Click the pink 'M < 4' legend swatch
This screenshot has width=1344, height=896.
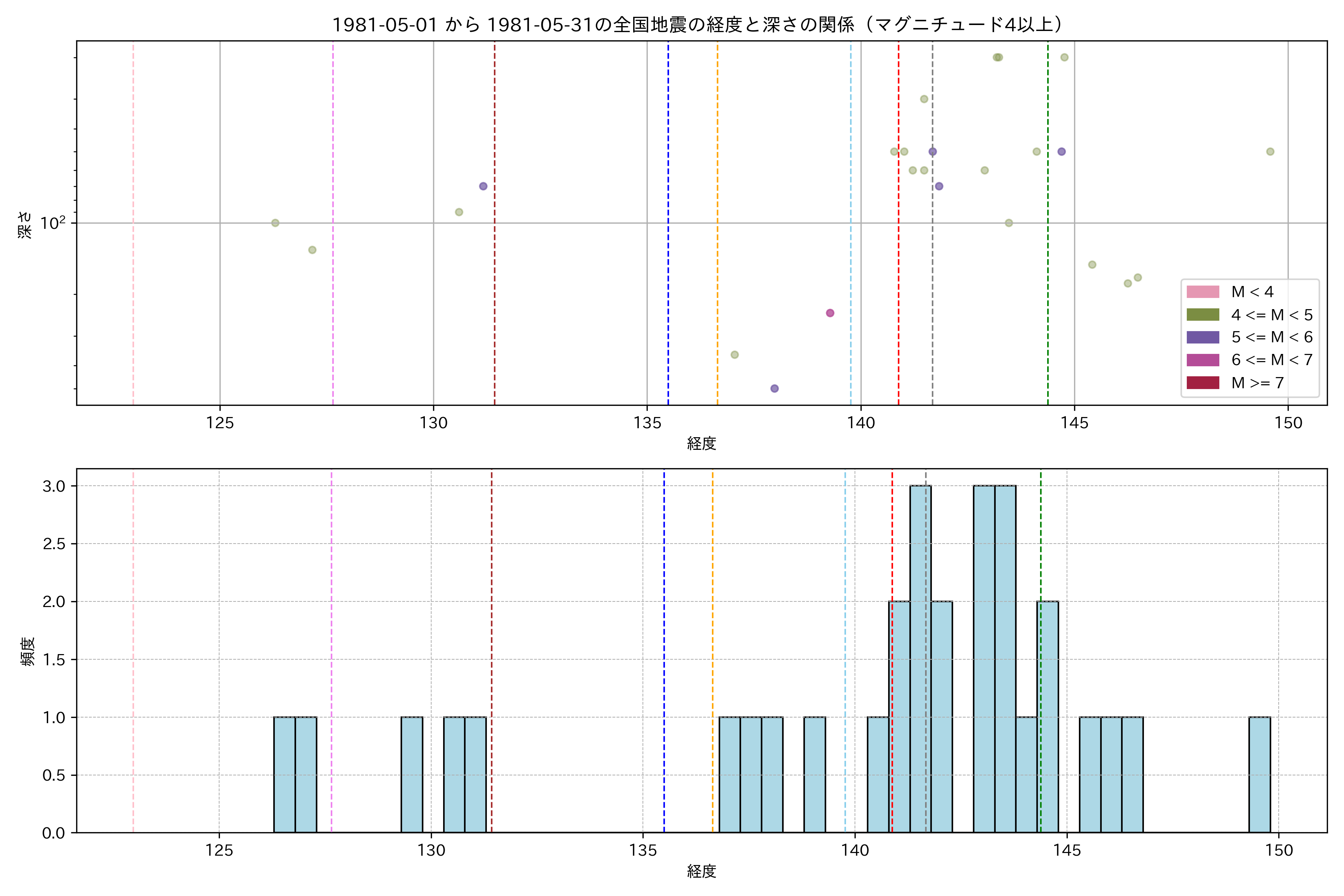click(x=1202, y=292)
